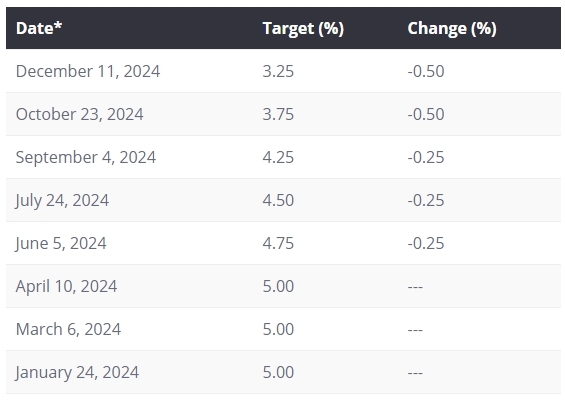This screenshot has height=403, width=565.
Task: Click the Date* column header
Action: tap(39, 28)
